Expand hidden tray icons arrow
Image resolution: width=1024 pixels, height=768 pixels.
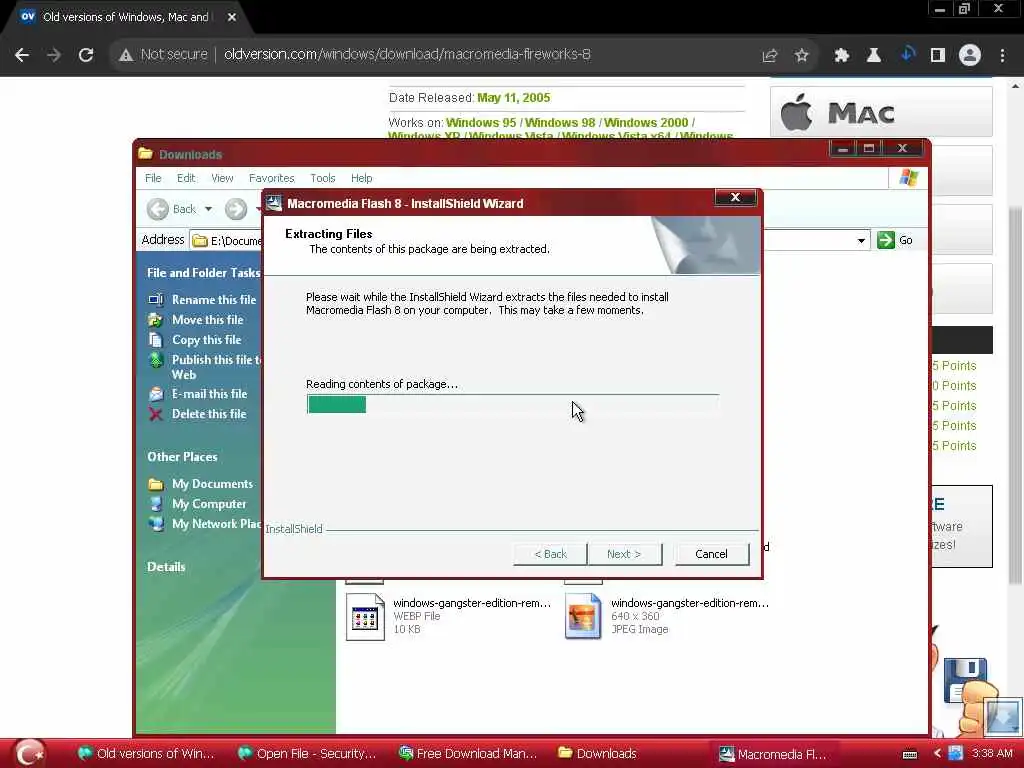coord(937,754)
